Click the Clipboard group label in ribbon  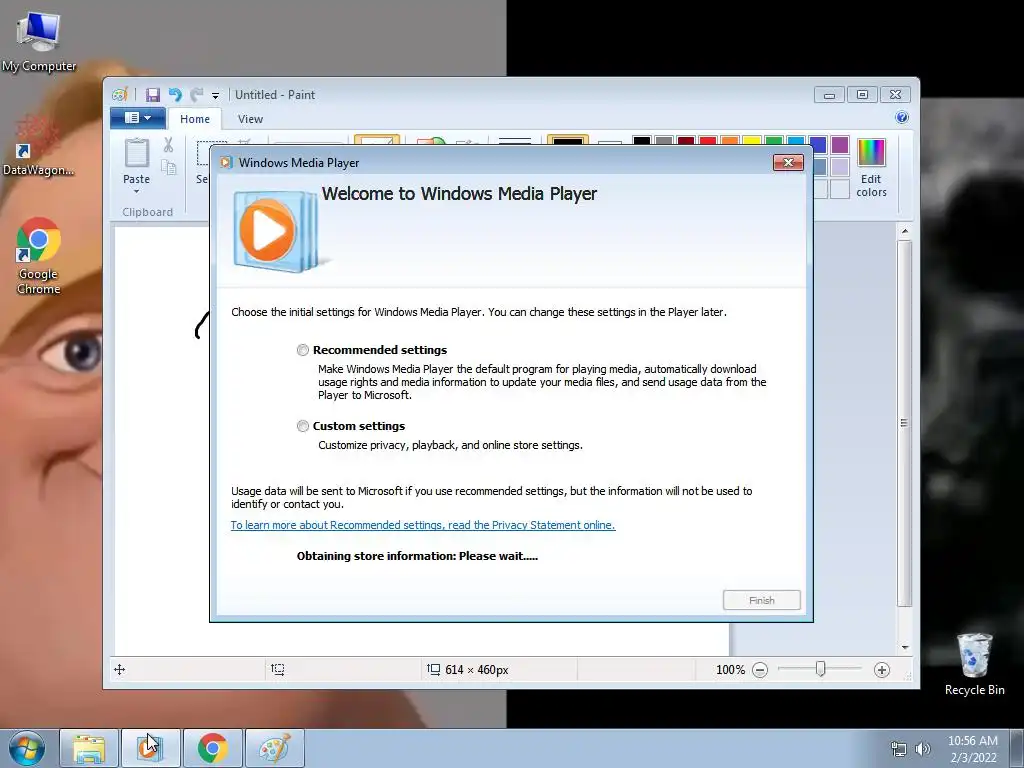pos(148,212)
